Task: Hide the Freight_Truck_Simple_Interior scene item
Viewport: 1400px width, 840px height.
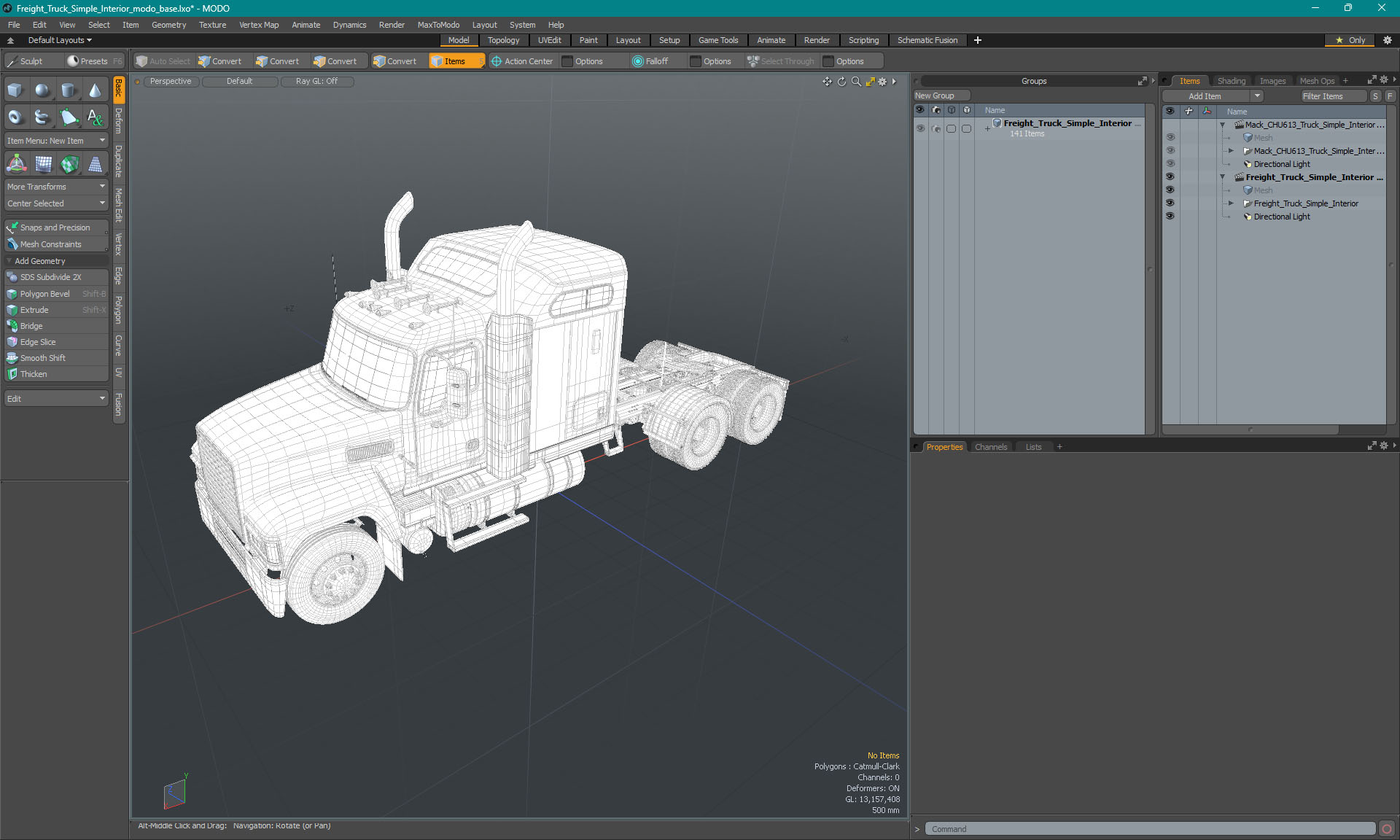Action: coord(1170,177)
